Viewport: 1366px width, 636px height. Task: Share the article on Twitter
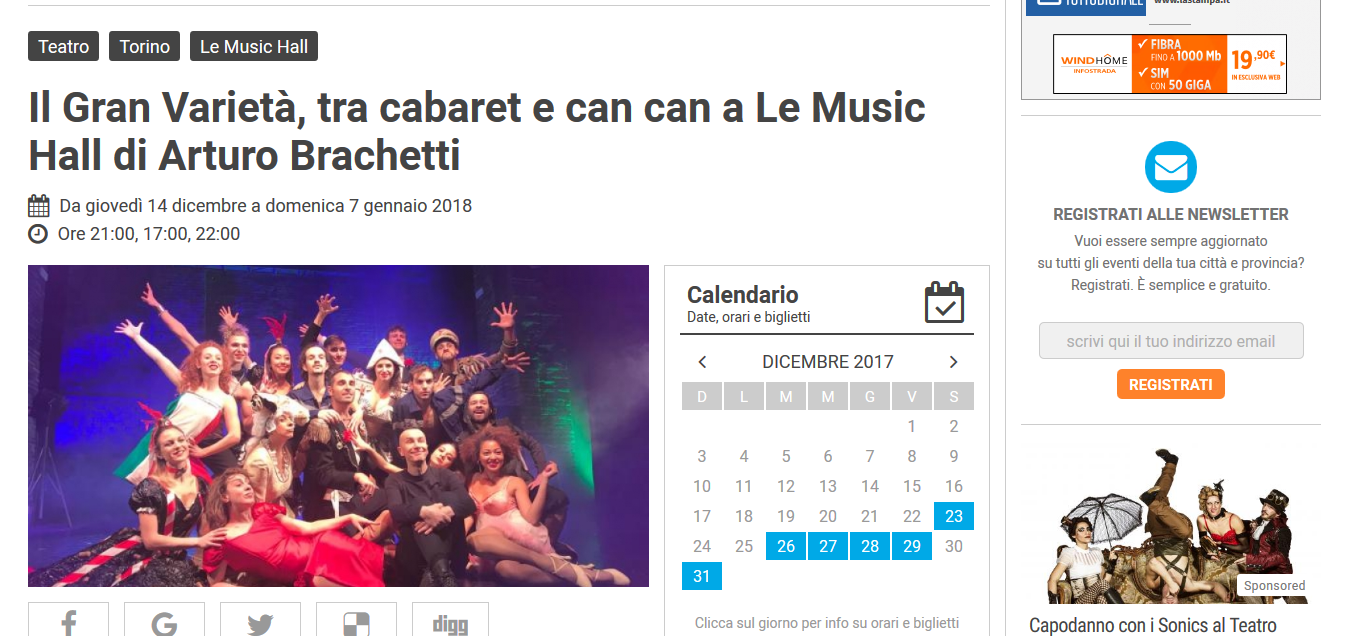click(x=260, y=620)
